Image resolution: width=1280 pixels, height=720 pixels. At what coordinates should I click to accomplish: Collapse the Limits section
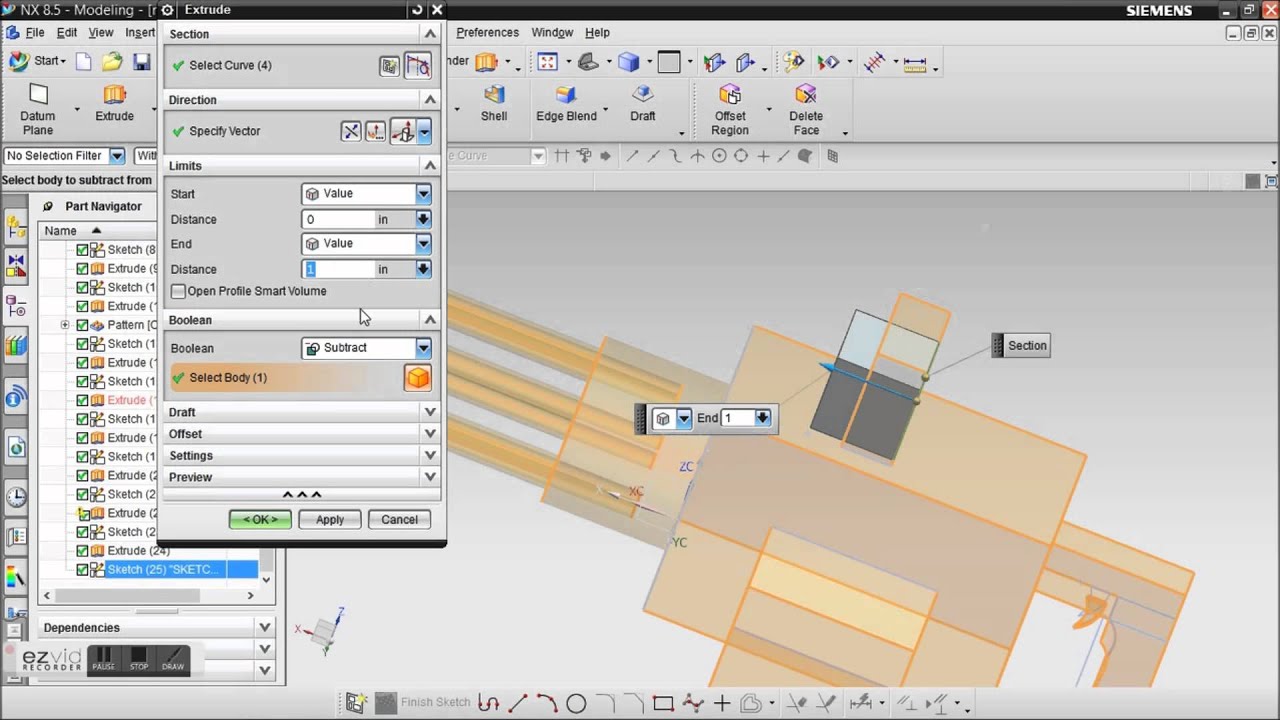tap(430, 165)
